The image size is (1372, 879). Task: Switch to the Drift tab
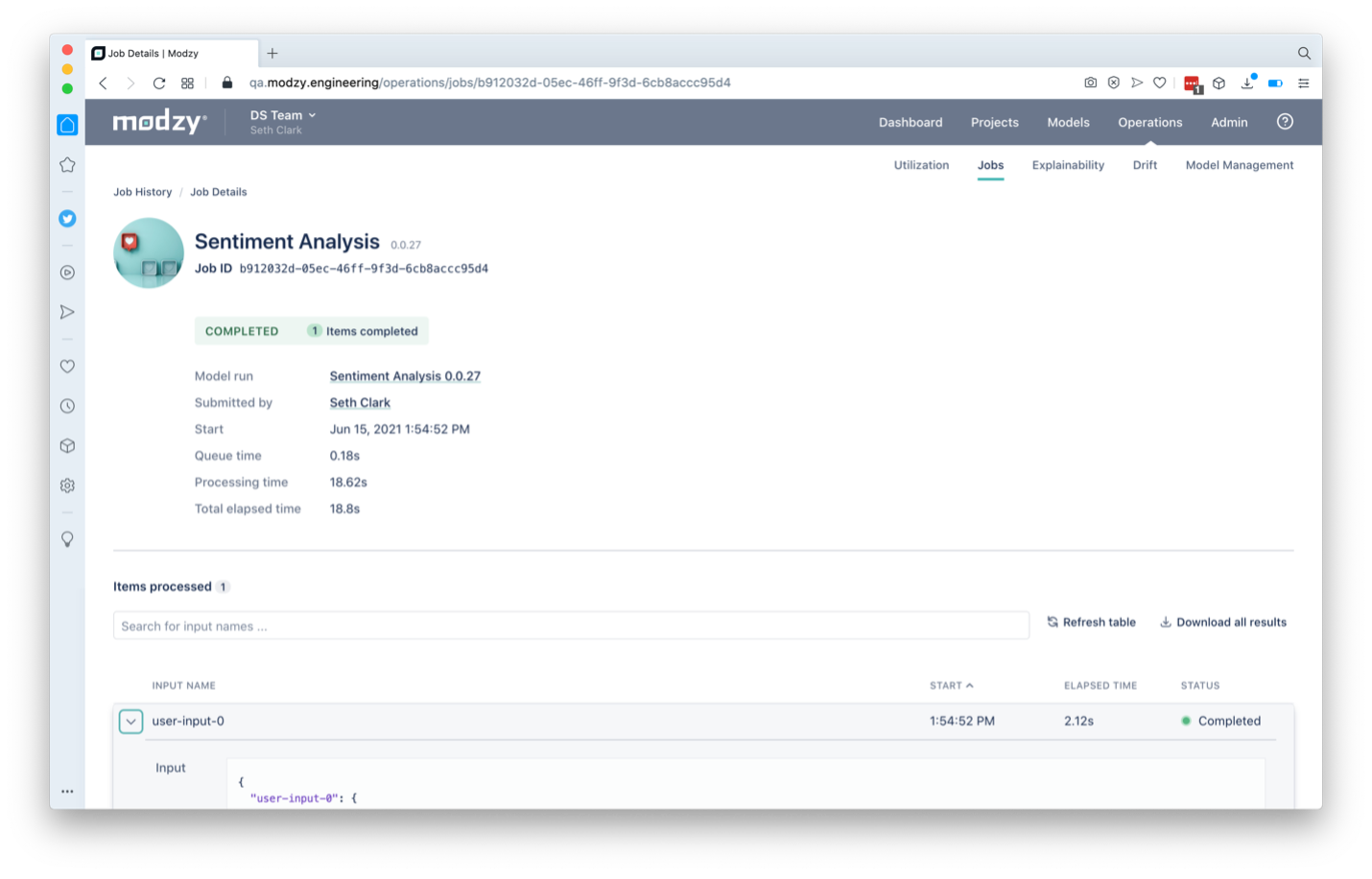pos(1145,165)
